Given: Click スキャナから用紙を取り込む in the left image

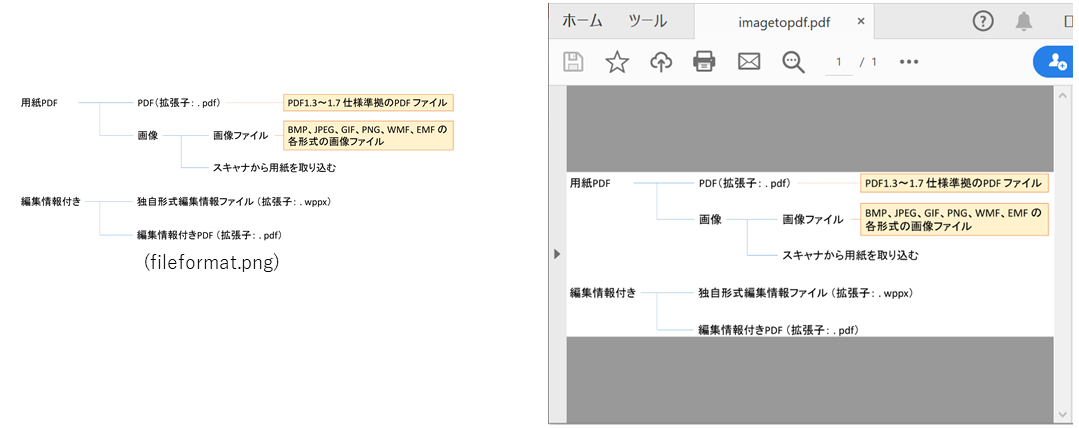Looking at the screenshot, I should (275, 167).
